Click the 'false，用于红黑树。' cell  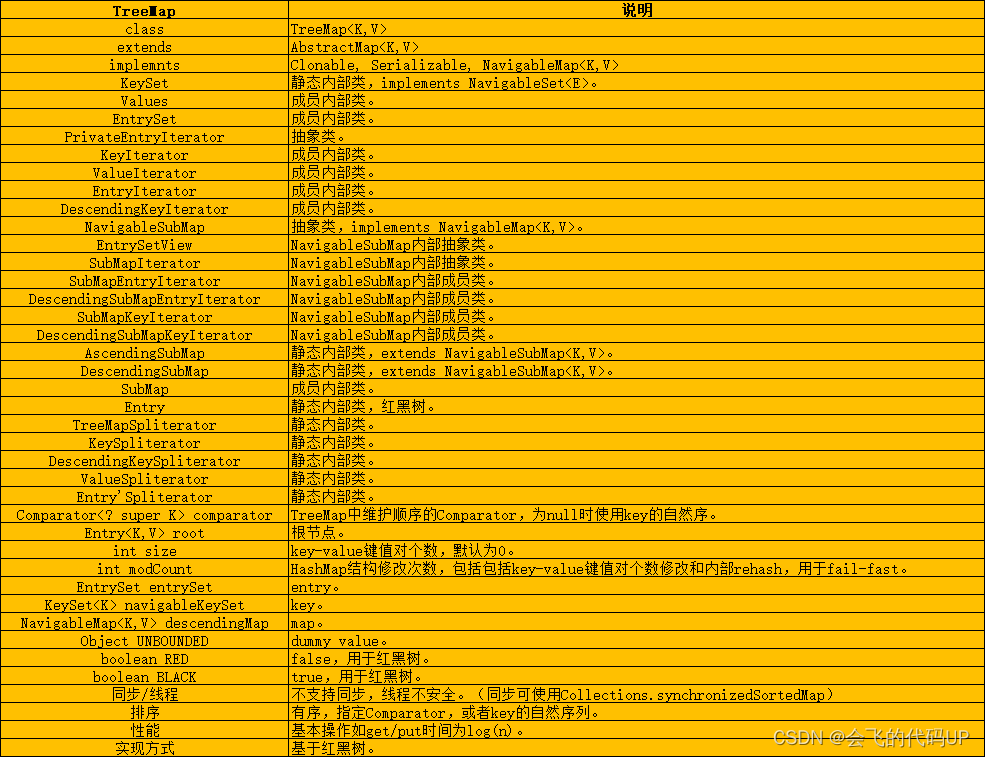click(636, 659)
